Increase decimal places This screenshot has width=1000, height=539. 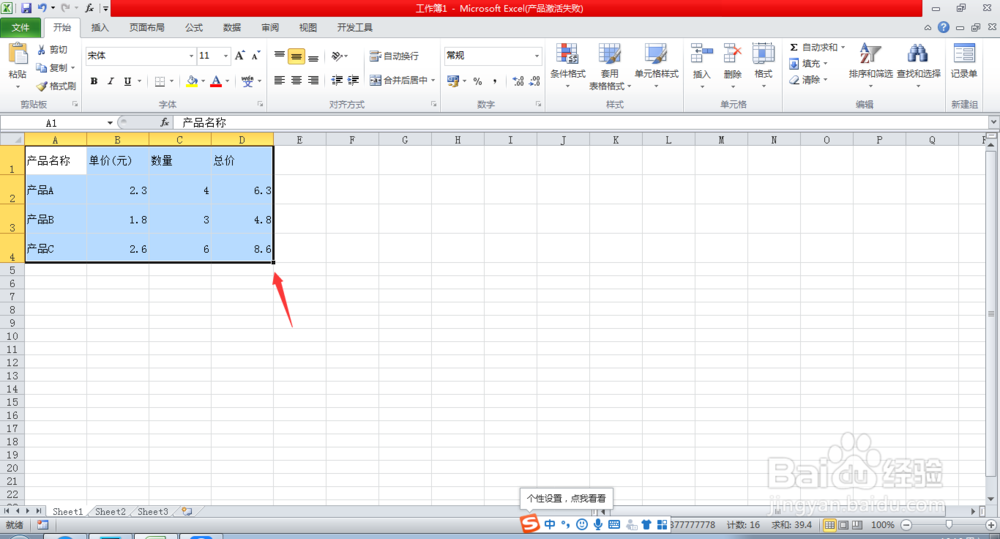[518, 81]
